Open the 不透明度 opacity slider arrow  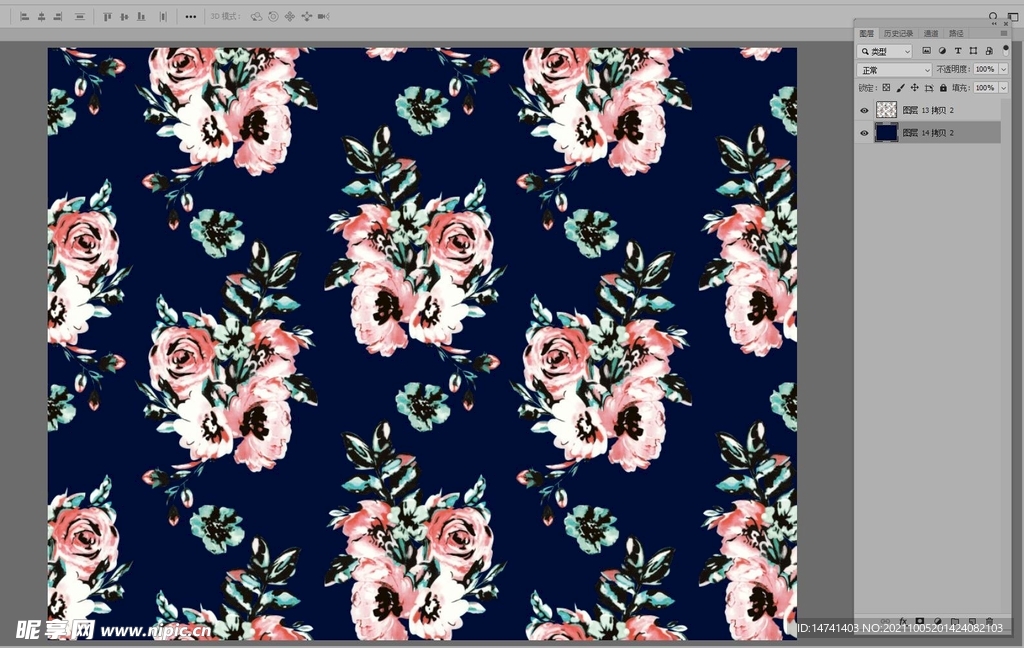[1004, 69]
